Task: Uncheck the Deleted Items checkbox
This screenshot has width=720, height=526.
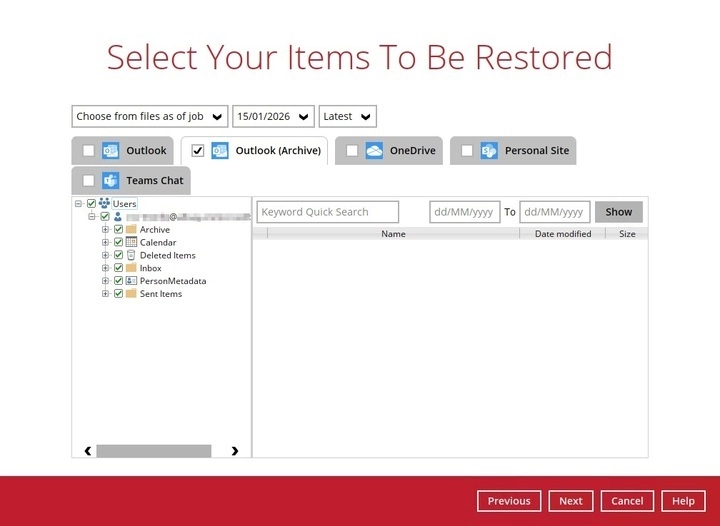Action: (x=118, y=255)
